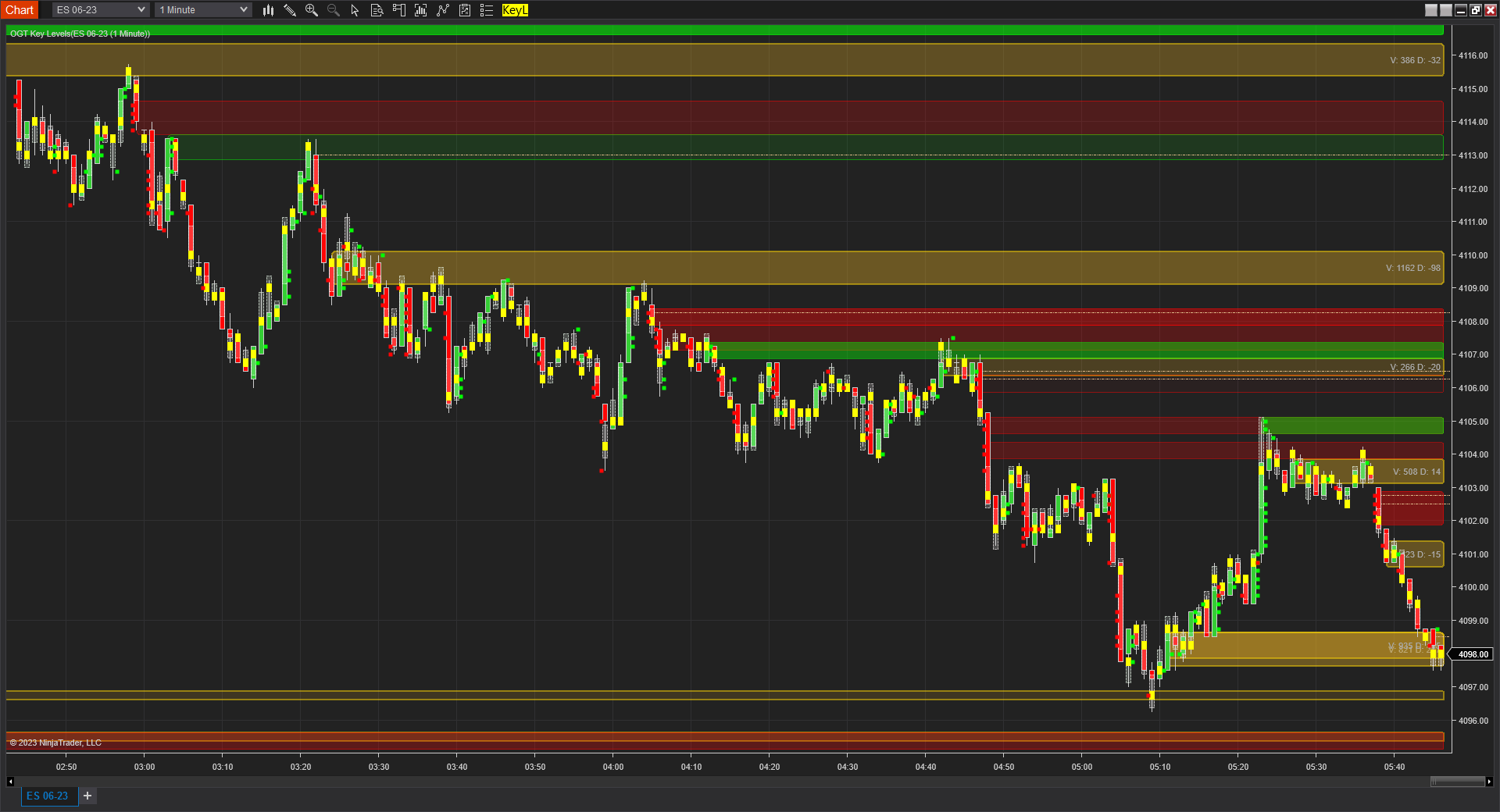Toggle the Data Box display

point(377,10)
